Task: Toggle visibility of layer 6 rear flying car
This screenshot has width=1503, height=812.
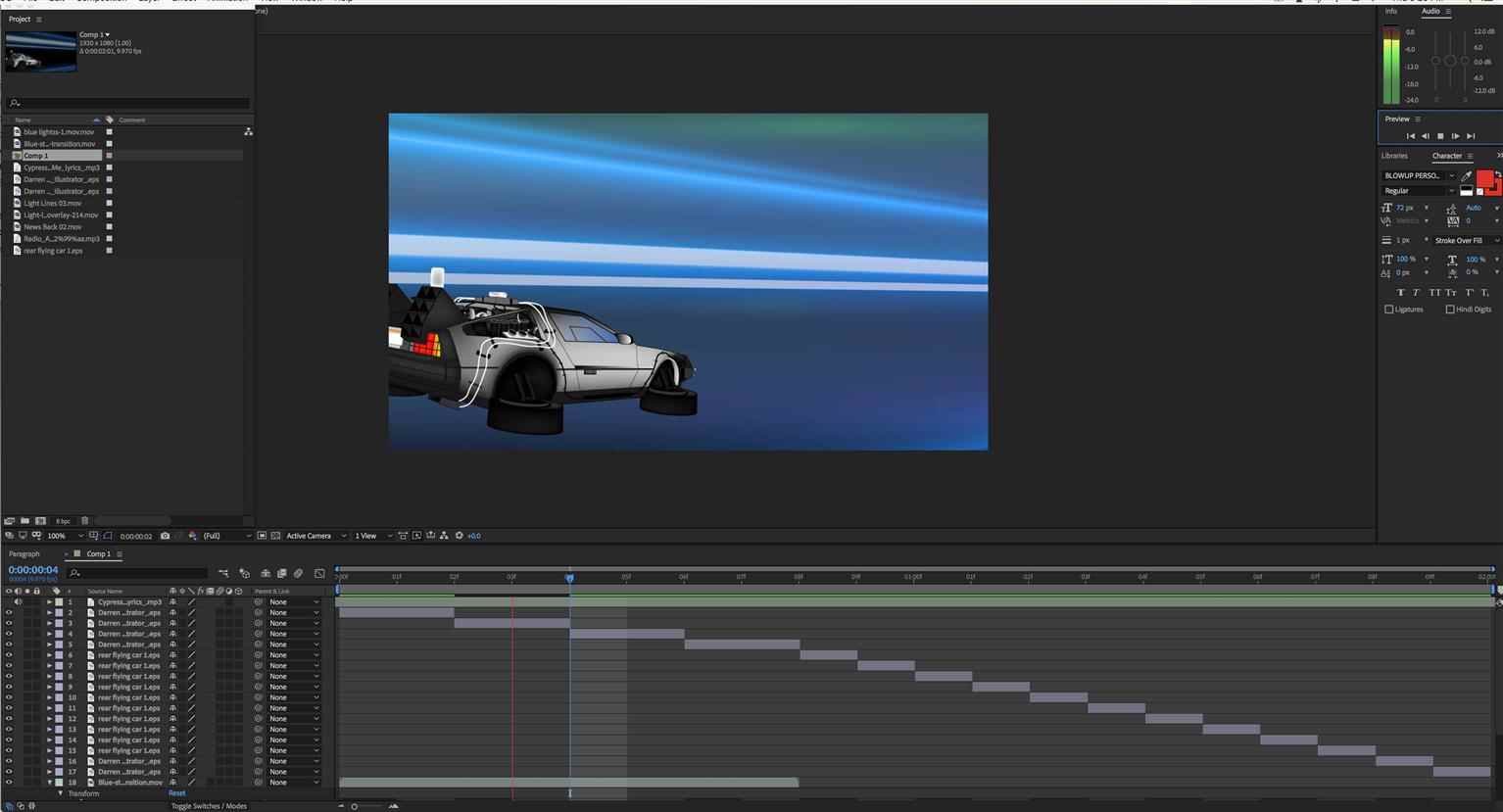Action: (9, 655)
